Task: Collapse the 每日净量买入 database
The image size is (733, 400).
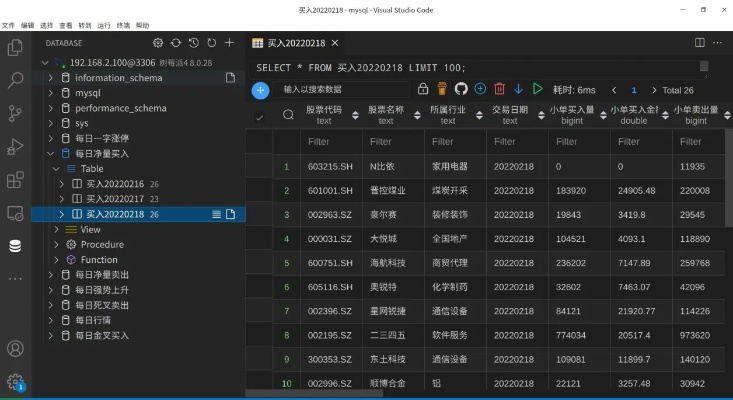Action: click(50, 154)
